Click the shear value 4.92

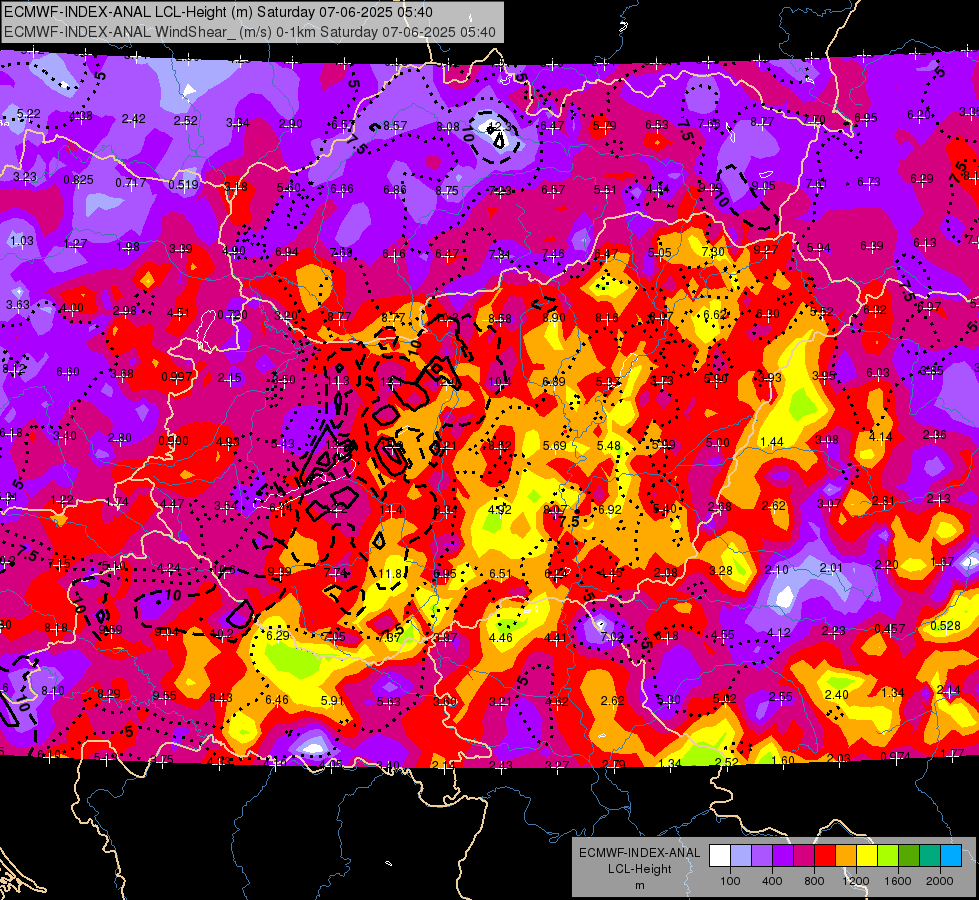coord(499,510)
